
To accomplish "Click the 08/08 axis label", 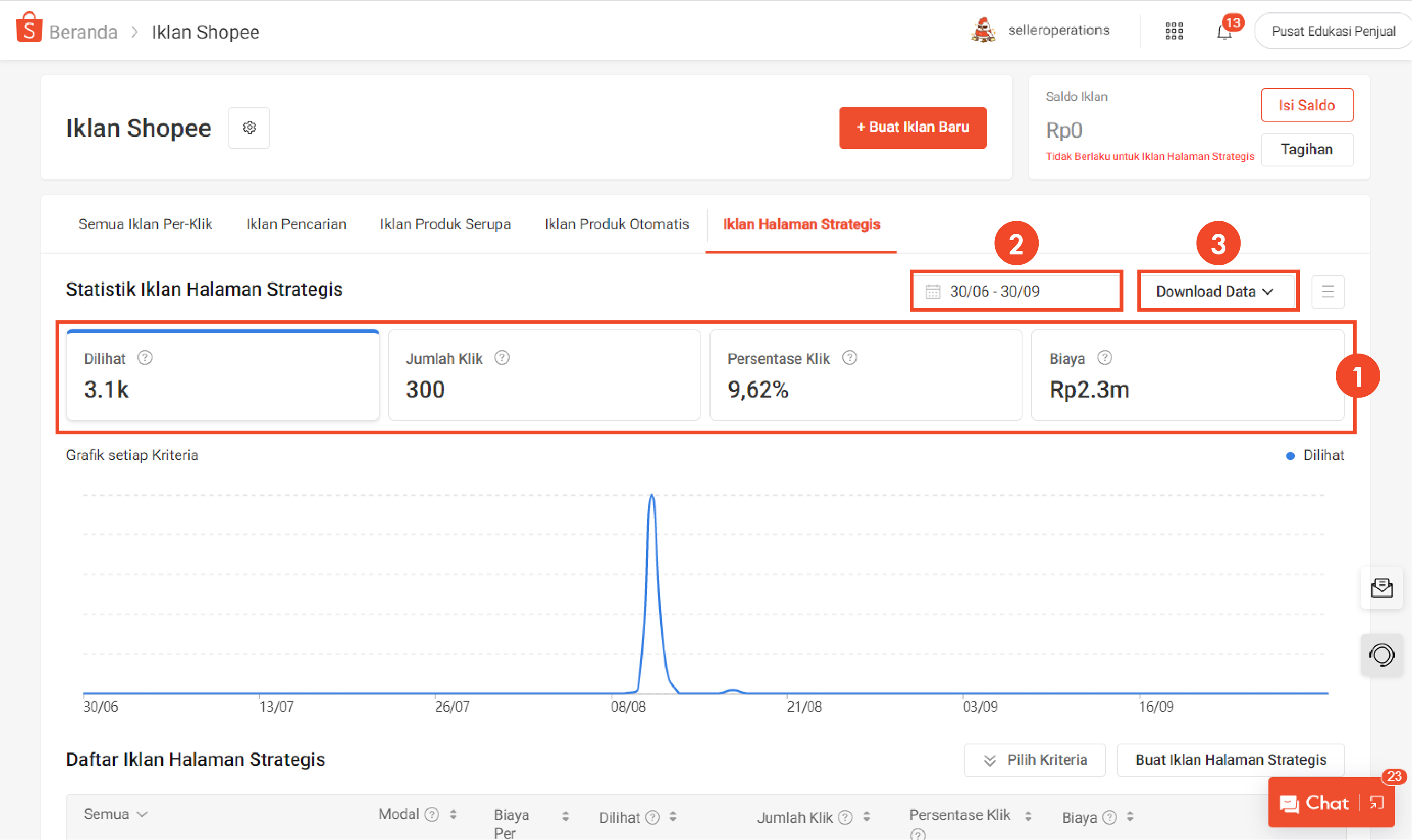I will click(x=628, y=706).
